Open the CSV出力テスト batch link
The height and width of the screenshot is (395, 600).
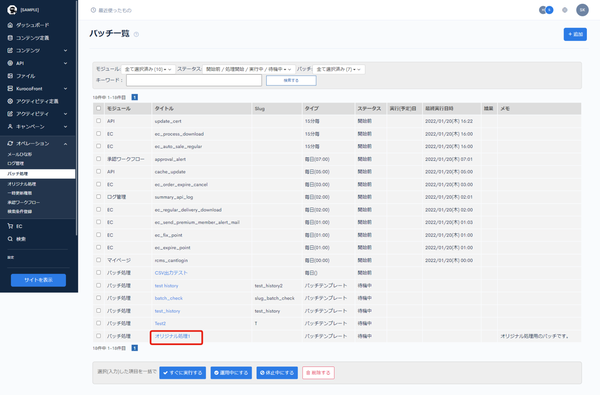coord(171,273)
